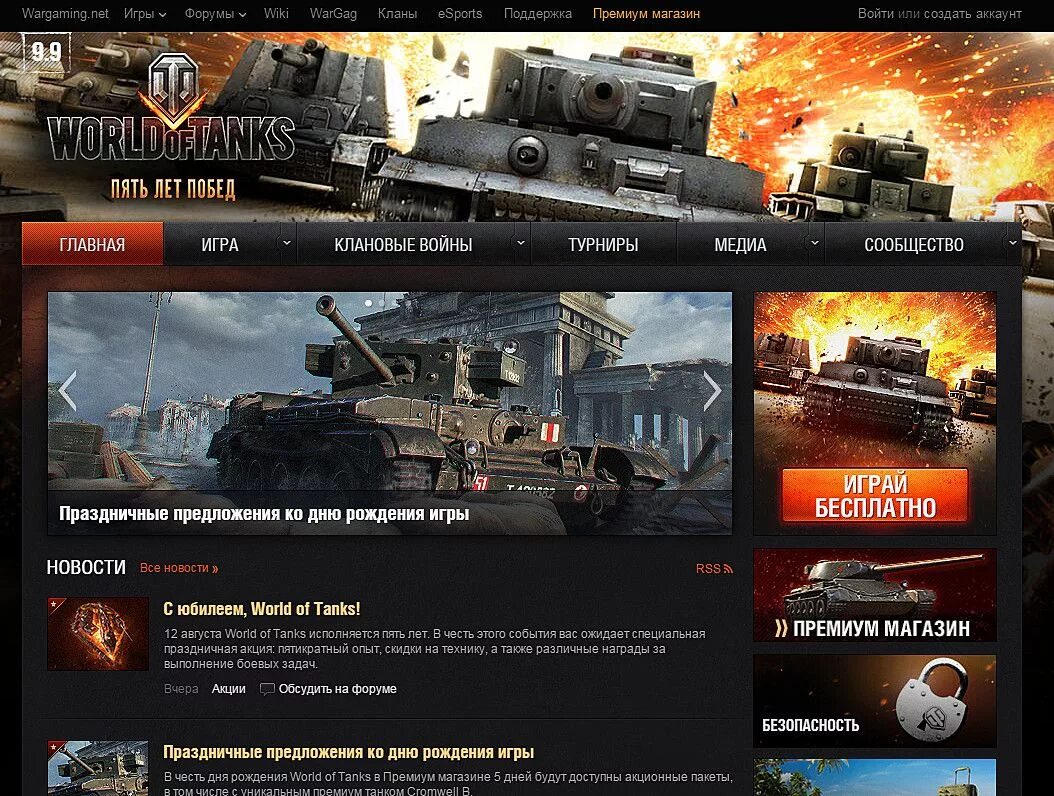Click the Играй бесплатно button

pos(875,495)
